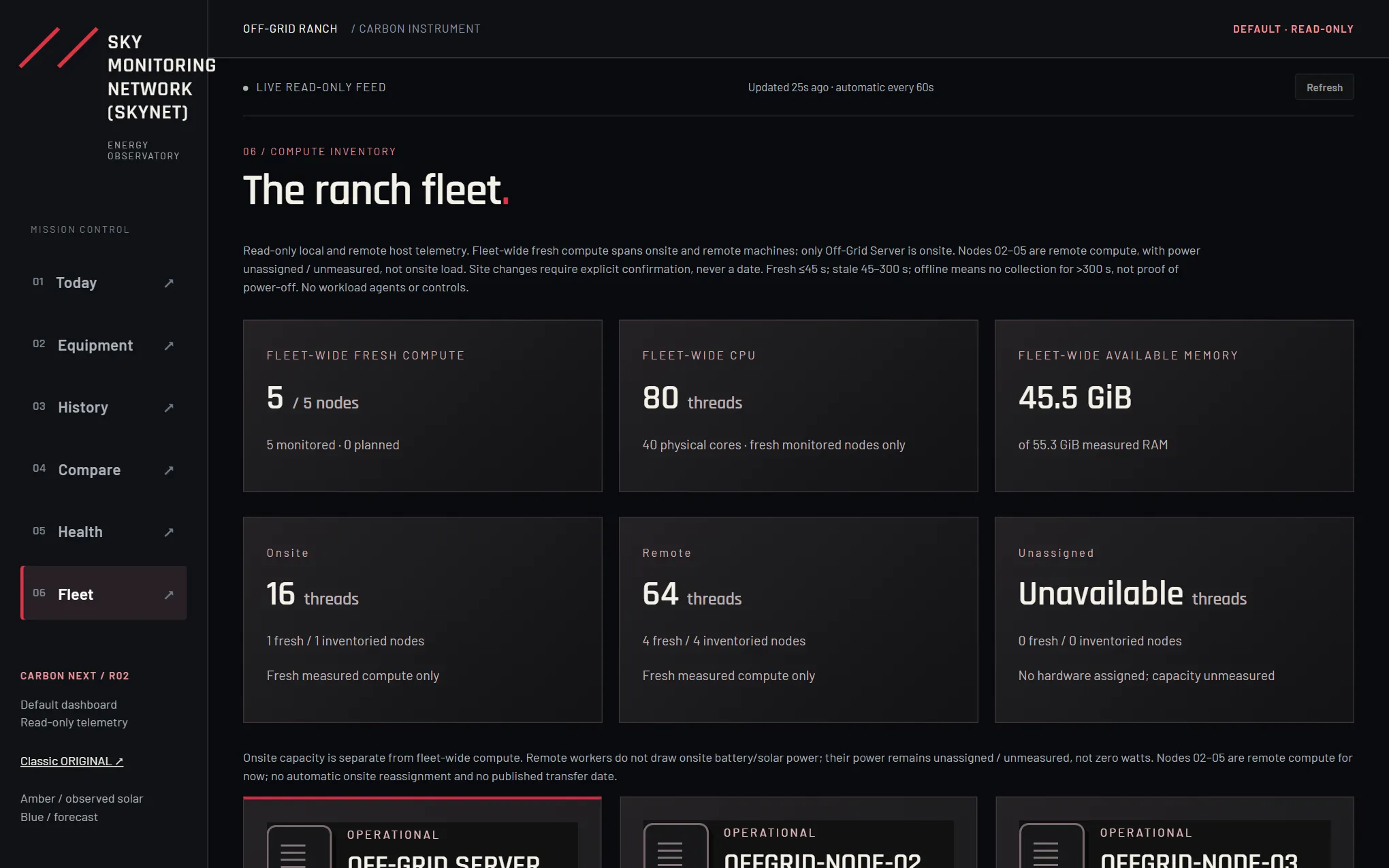Click the MISSION CONTROL sidebar heading

click(80, 229)
